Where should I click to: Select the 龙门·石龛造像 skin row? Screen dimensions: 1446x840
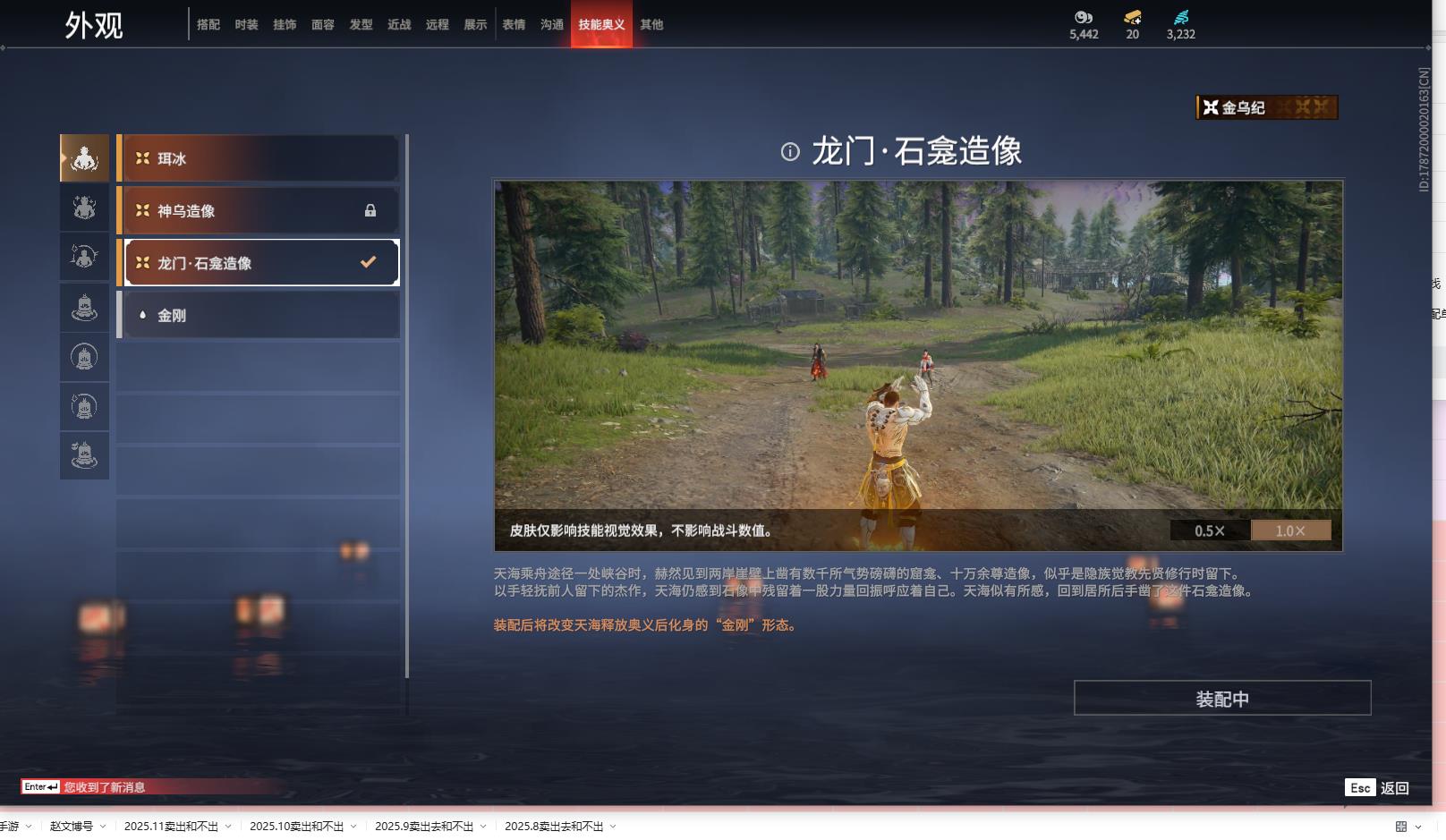tap(259, 262)
